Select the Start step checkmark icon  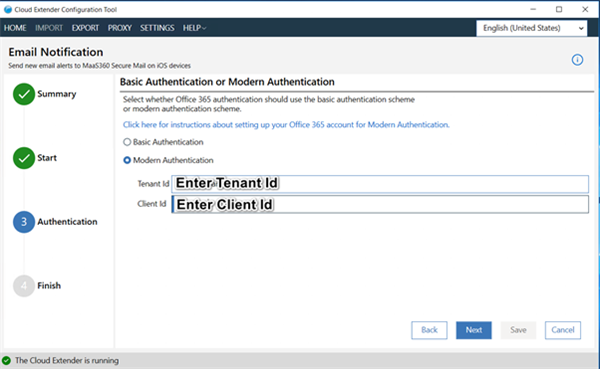[24, 158]
